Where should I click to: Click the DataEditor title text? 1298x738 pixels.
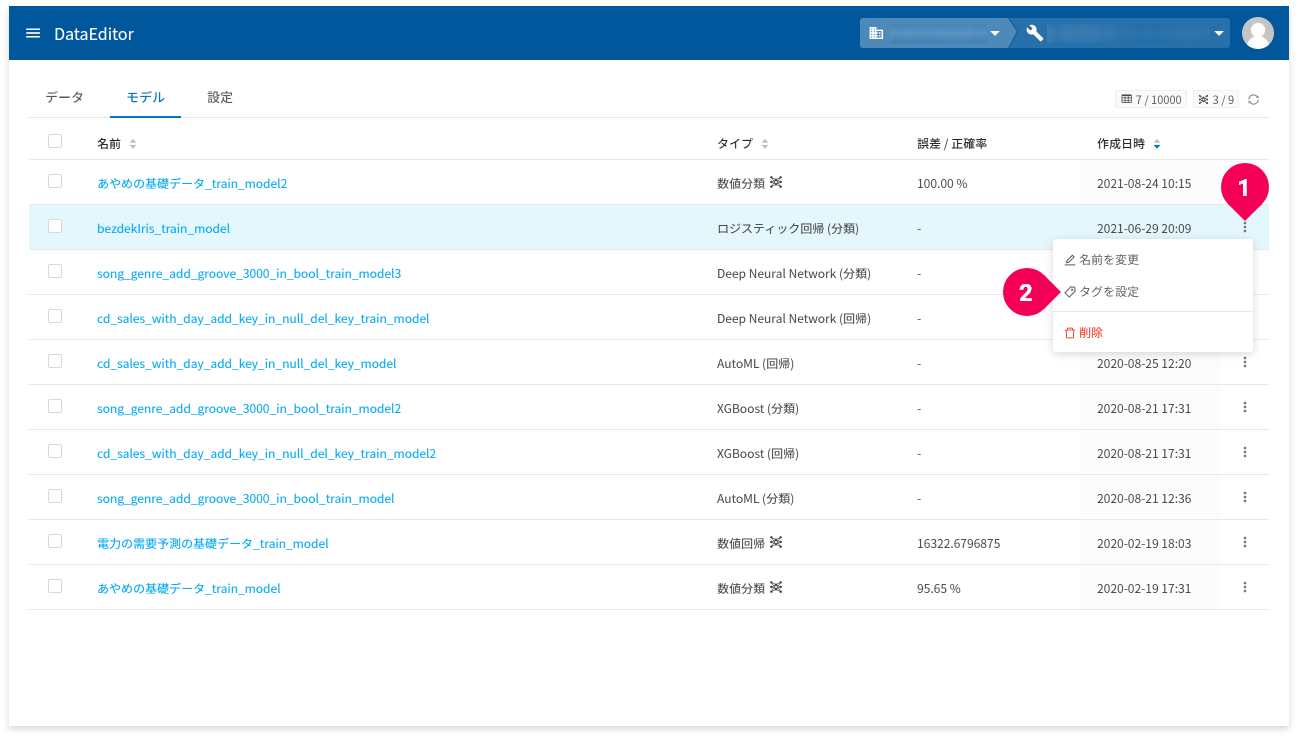[94, 34]
